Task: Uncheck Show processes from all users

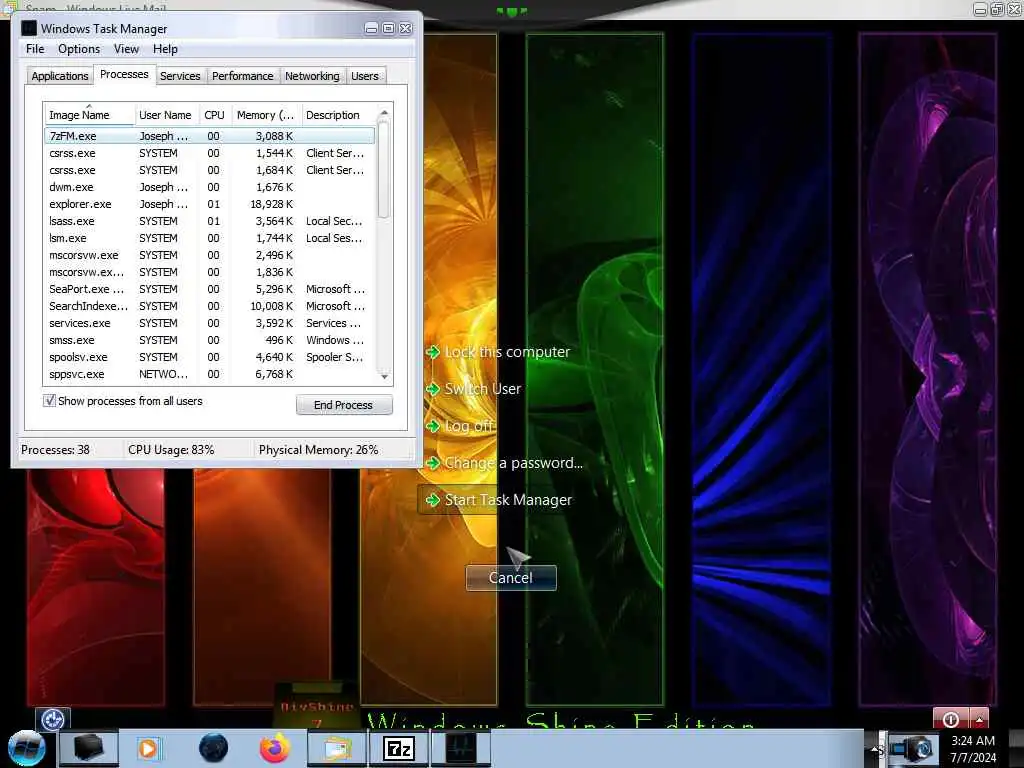Action: (50, 400)
